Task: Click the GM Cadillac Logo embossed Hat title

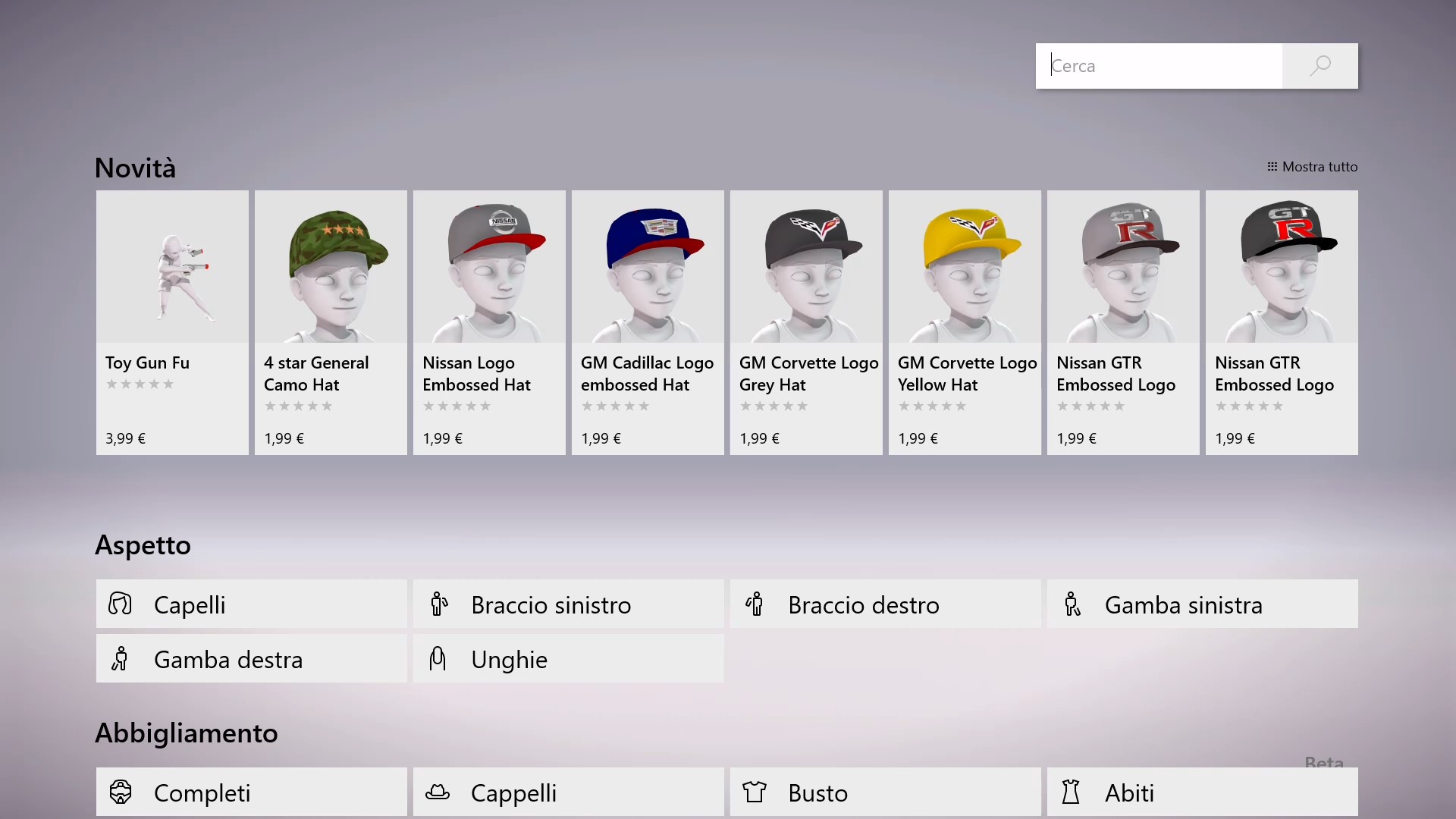Action: [647, 374]
